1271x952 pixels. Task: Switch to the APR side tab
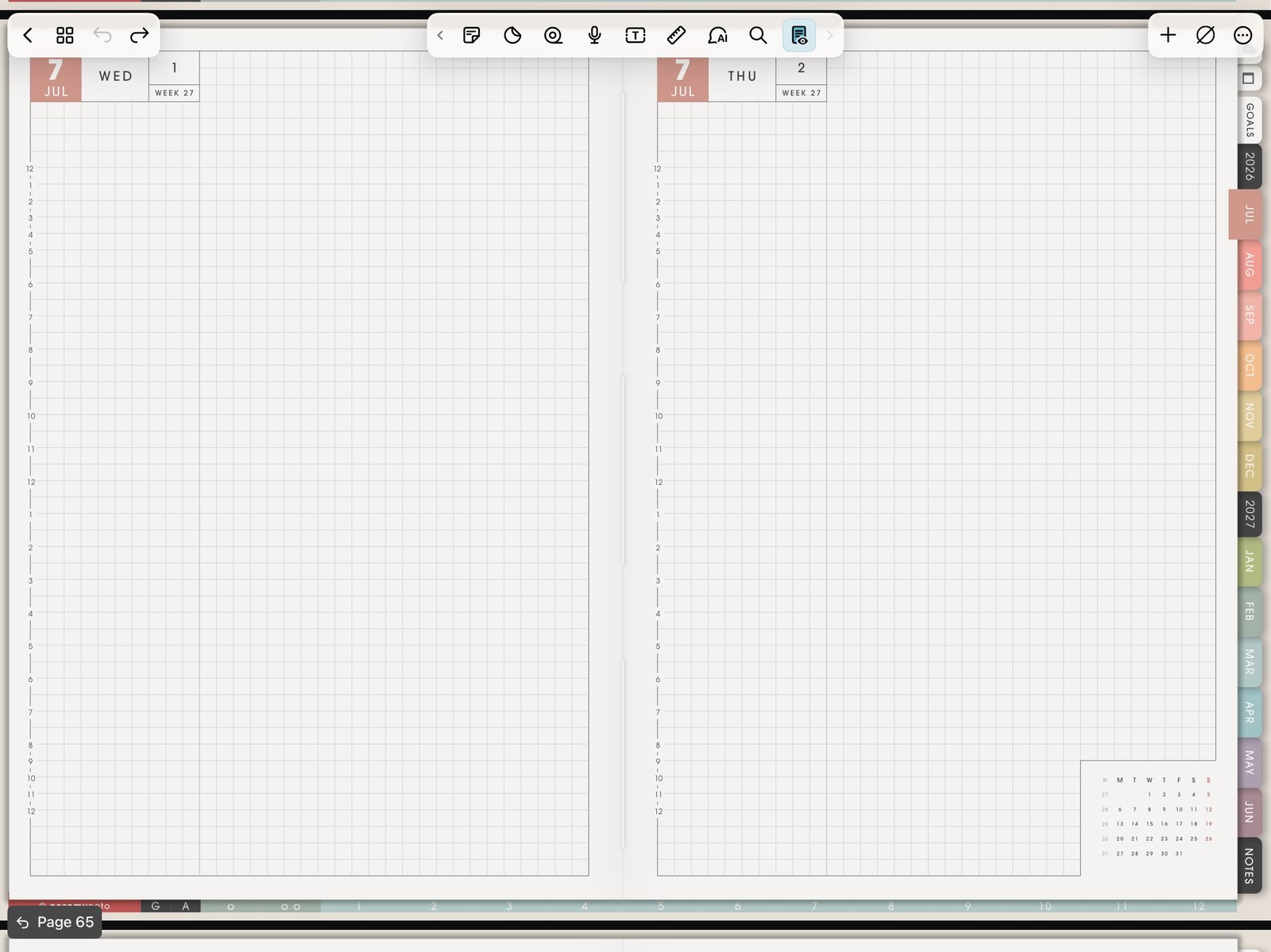tap(1250, 712)
